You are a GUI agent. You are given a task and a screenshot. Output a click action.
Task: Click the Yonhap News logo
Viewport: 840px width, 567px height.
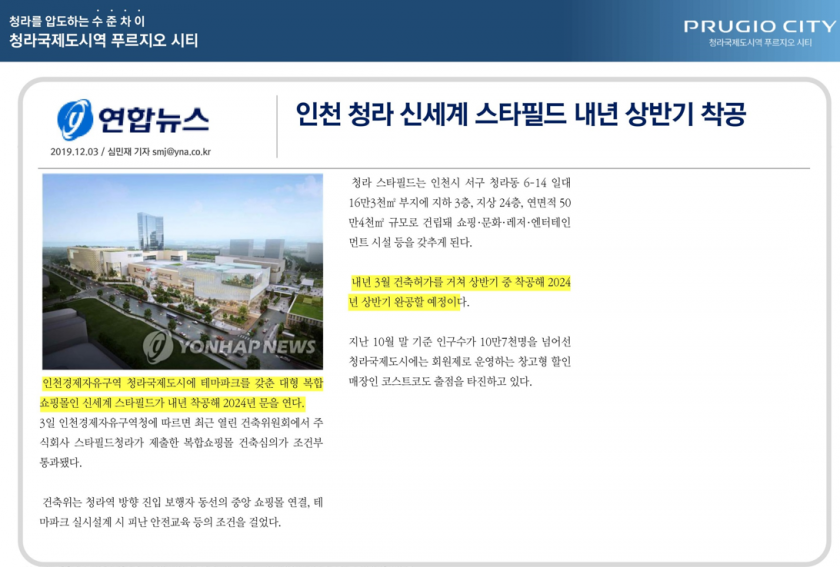pyautogui.click(x=133, y=120)
